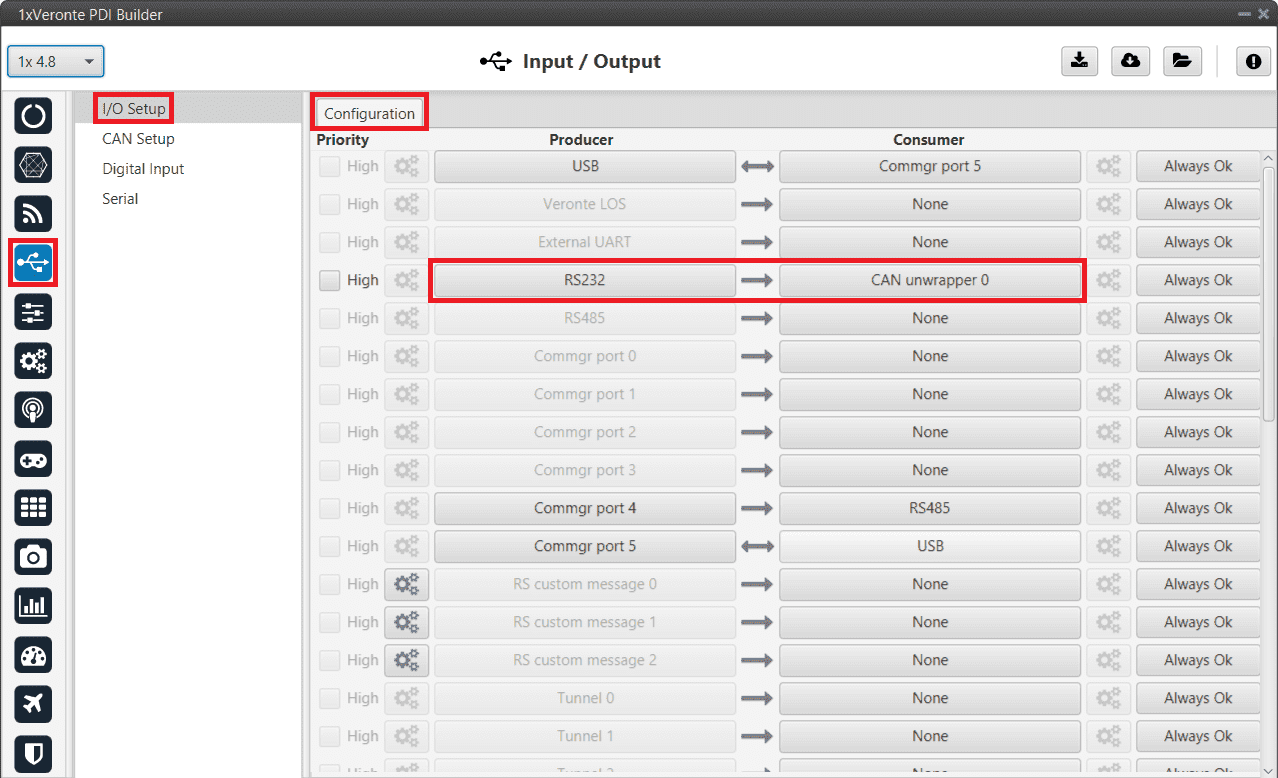Open the 1x 4.8 version dropdown
Screen dimensions: 1278x778
[56, 62]
